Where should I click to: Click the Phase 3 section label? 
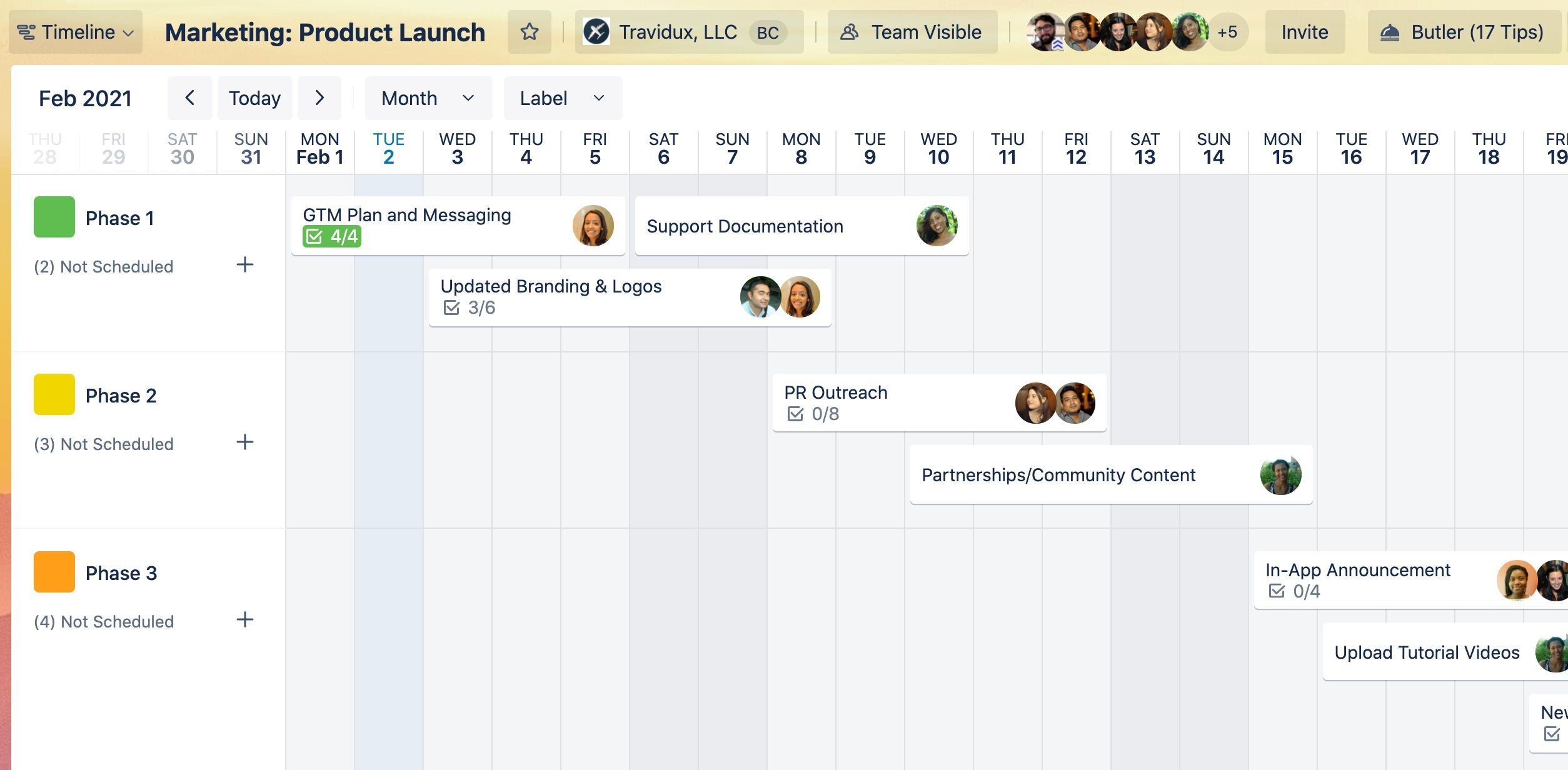tap(120, 571)
